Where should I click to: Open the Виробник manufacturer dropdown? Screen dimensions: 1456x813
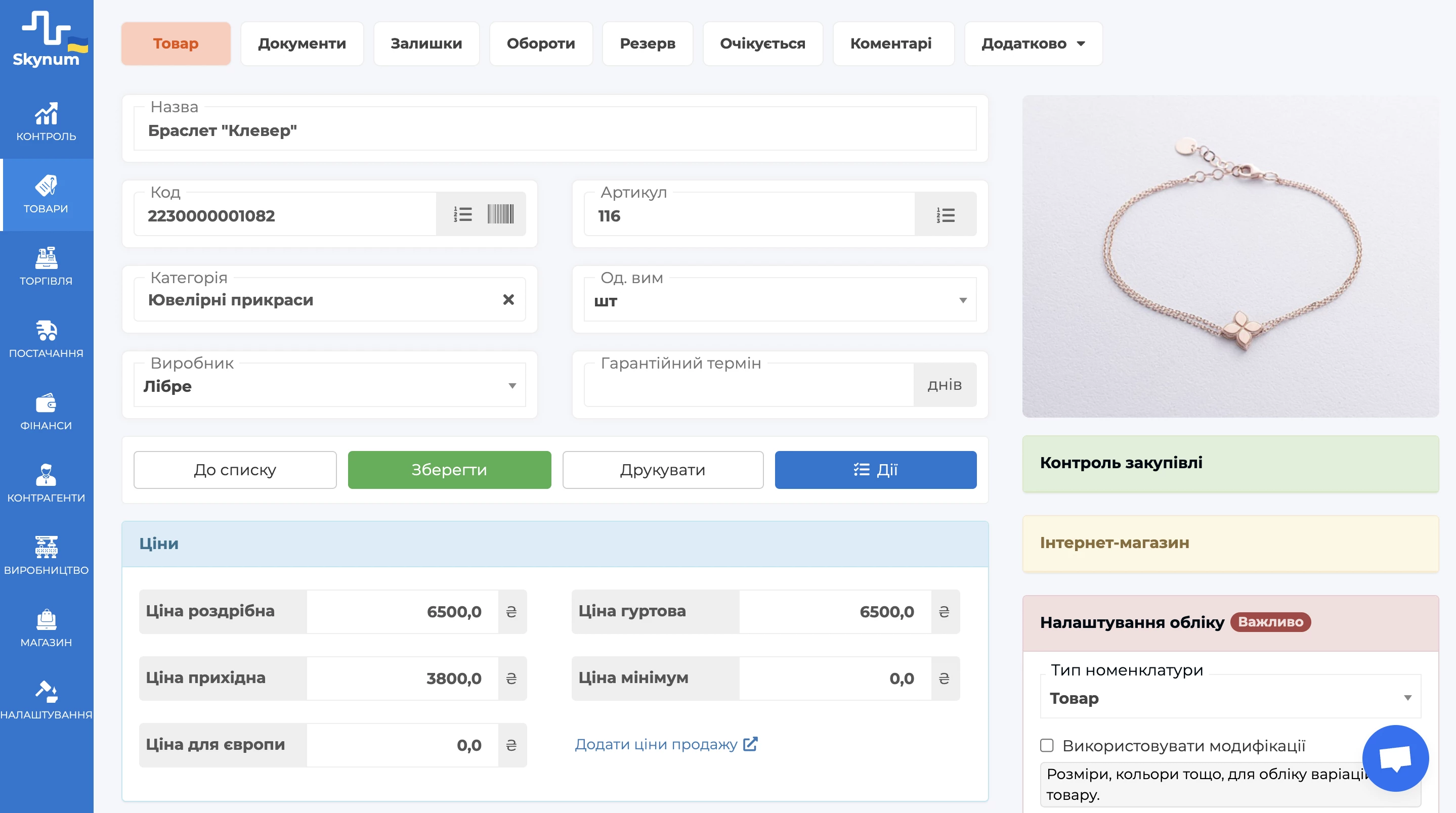[511, 386]
